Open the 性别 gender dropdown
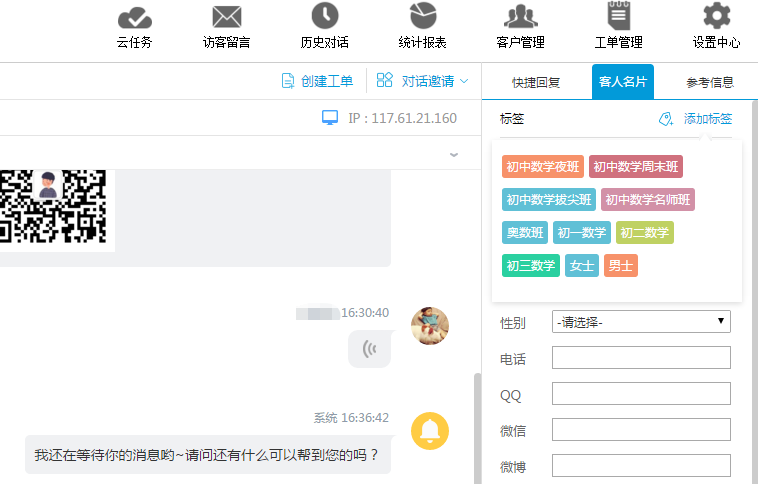758x484 pixels. coord(641,322)
